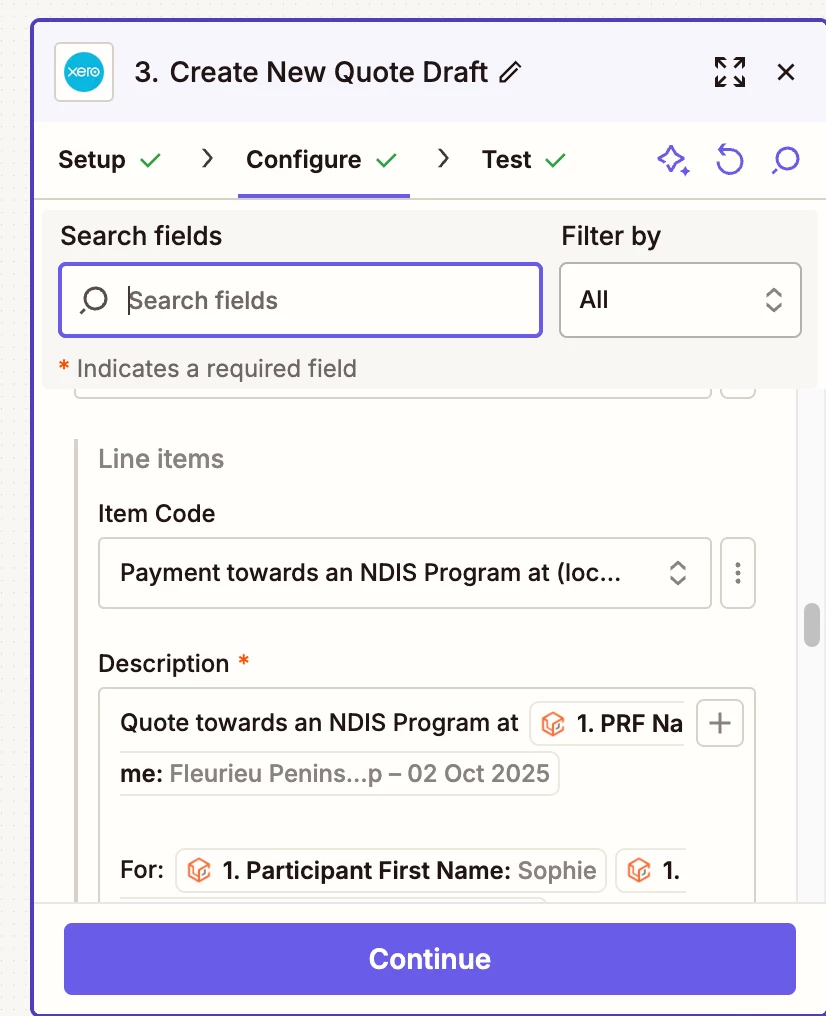Screen dimensions: 826x1016
Task: Expand the panel to full screen
Action: pyautogui.click(x=729, y=72)
